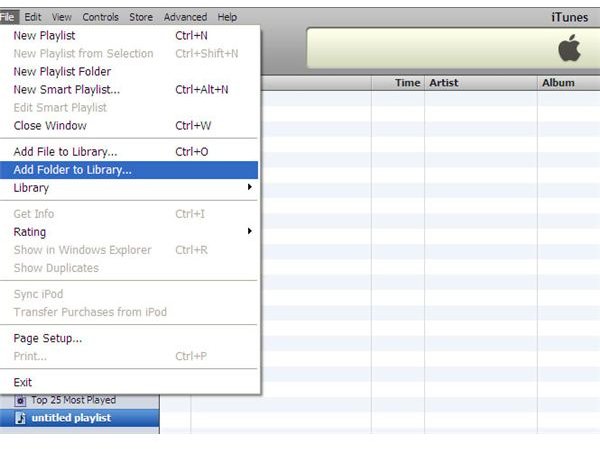Screen dimensions: 600x449
Task: Expand the Library submenu
Action: click(x=129, y=188)
